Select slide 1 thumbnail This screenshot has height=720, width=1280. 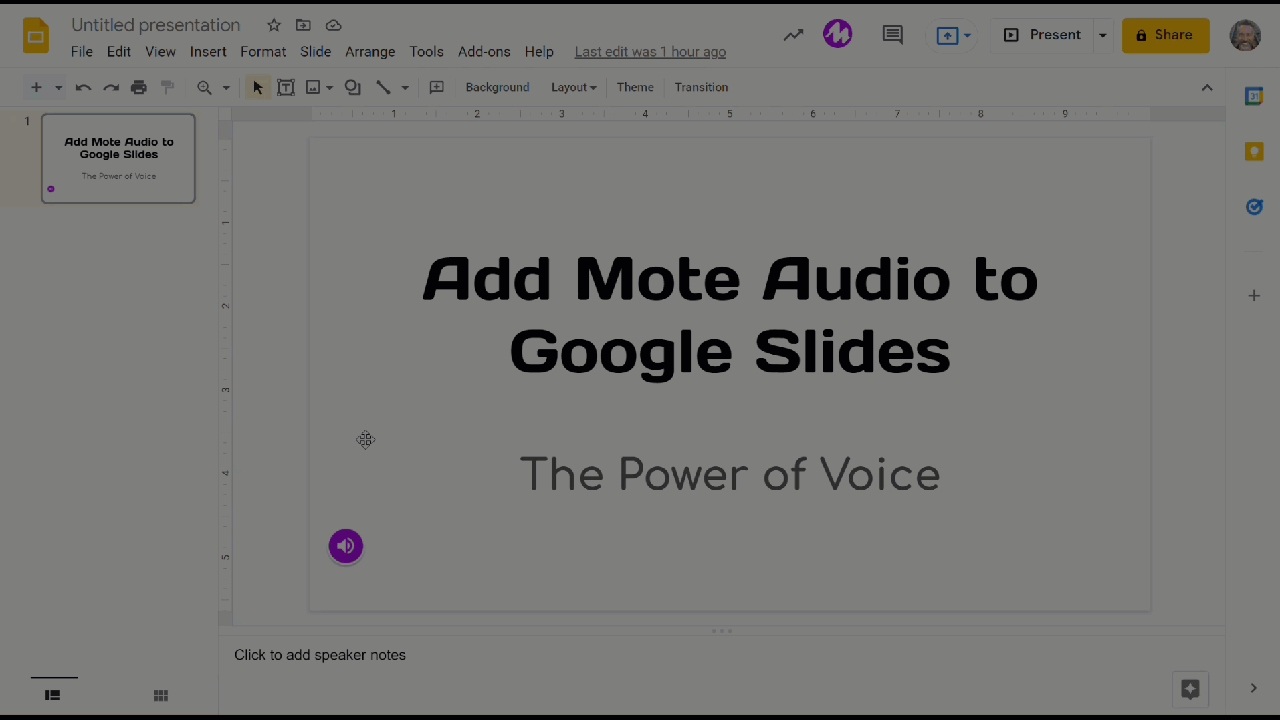coord(118,158)
